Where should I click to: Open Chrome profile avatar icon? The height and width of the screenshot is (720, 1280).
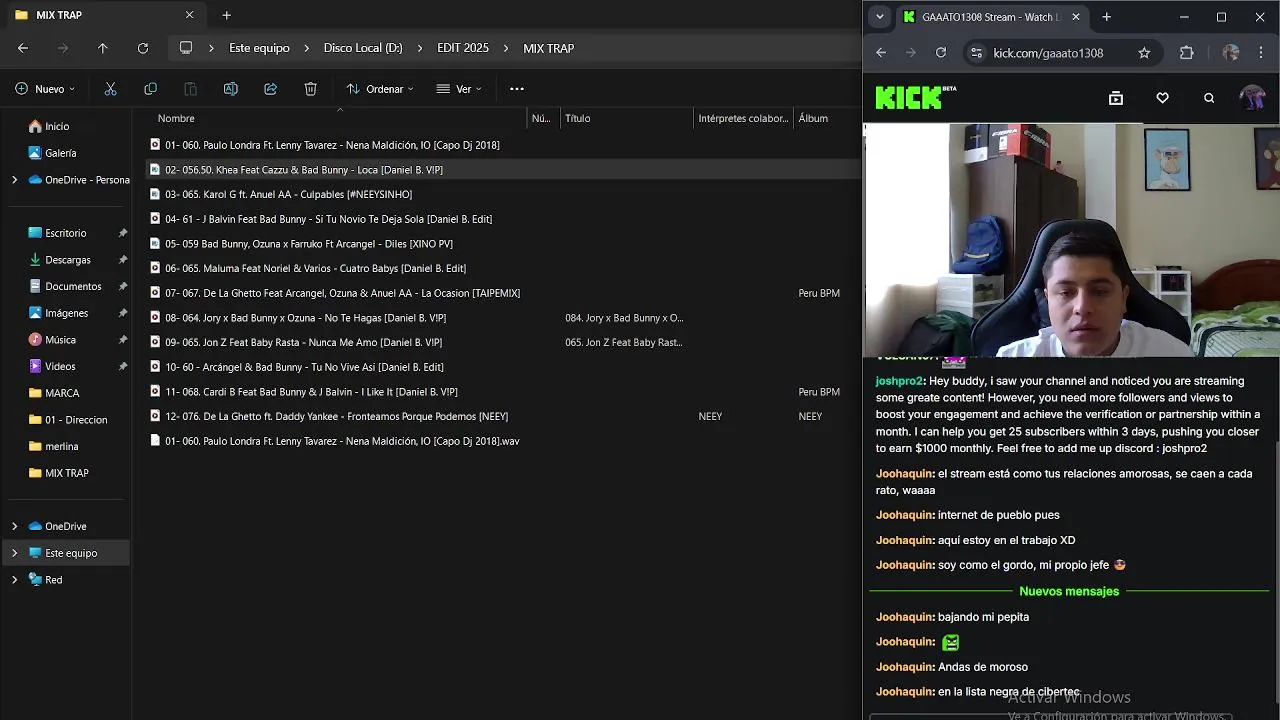(1231, 53)
